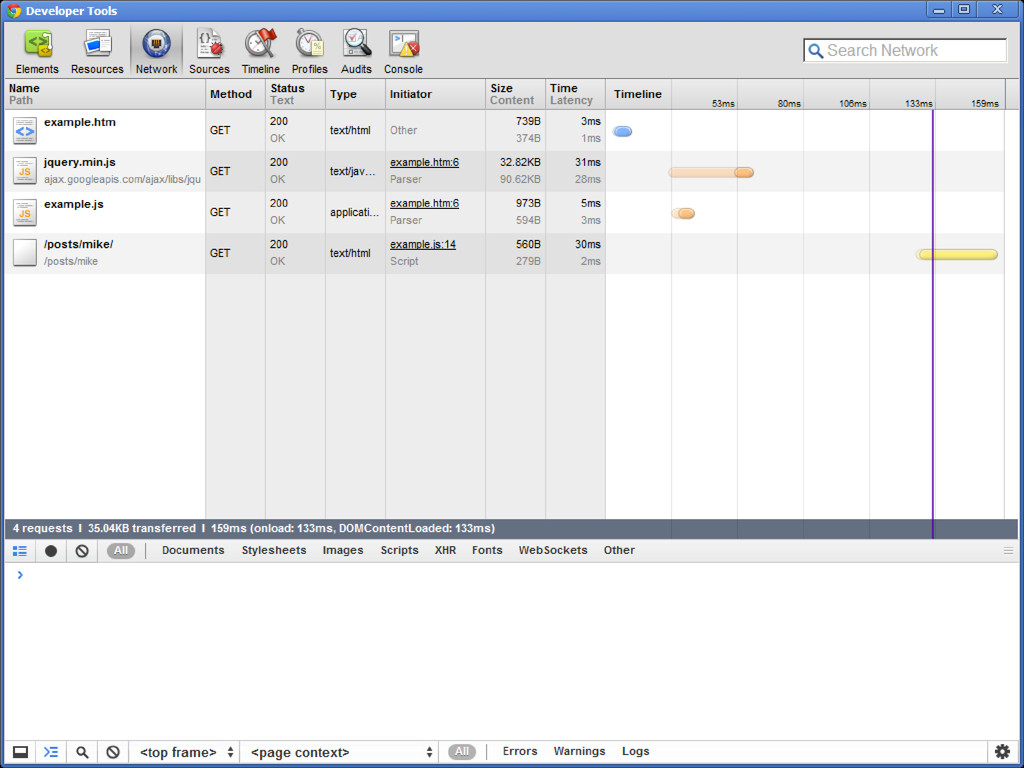Select the /posts/mike/ request name
1024x768 pixels.
point(78,244)
